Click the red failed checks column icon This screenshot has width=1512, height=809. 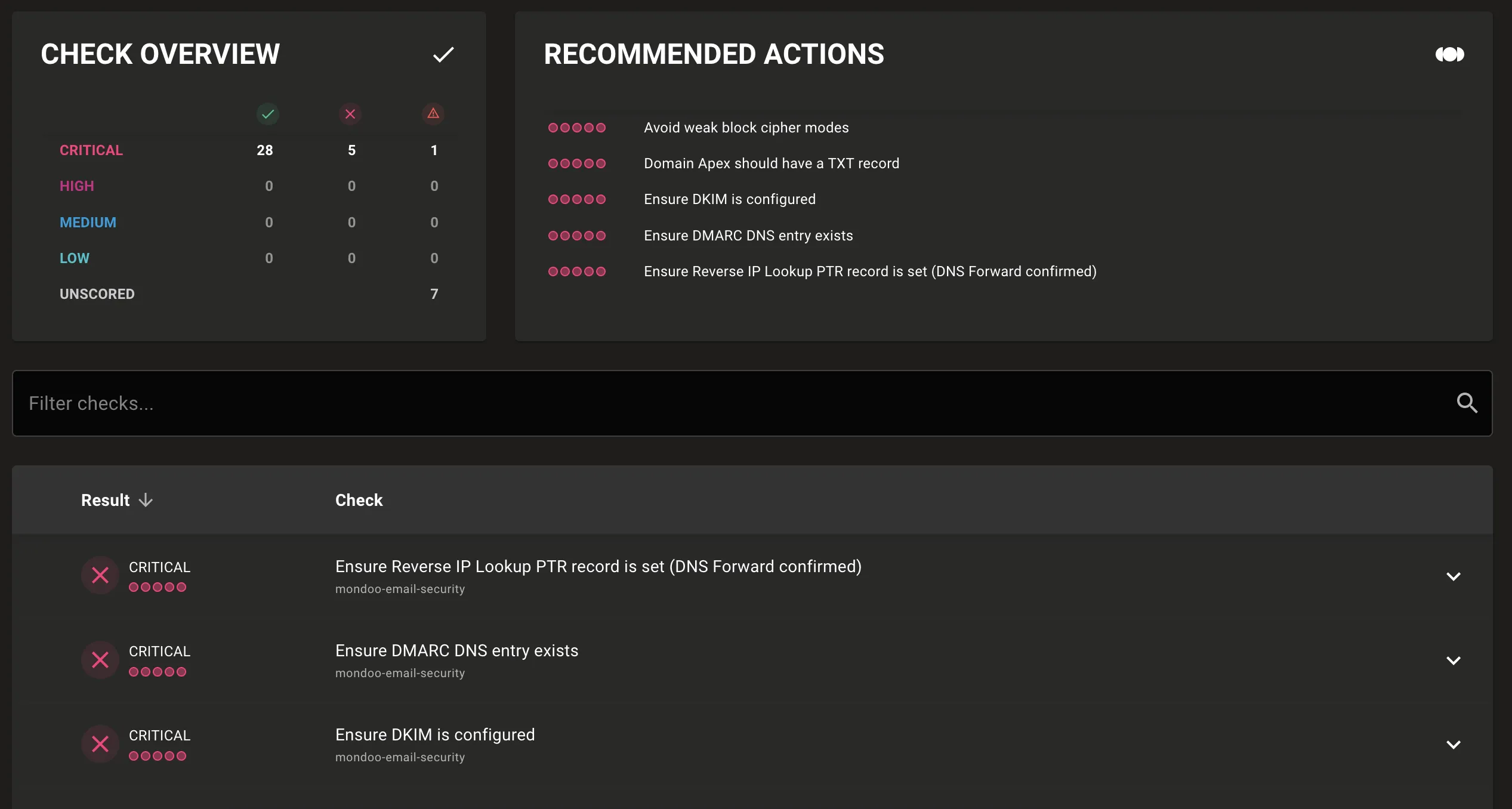pyautogui.click(x=351, y=114)
